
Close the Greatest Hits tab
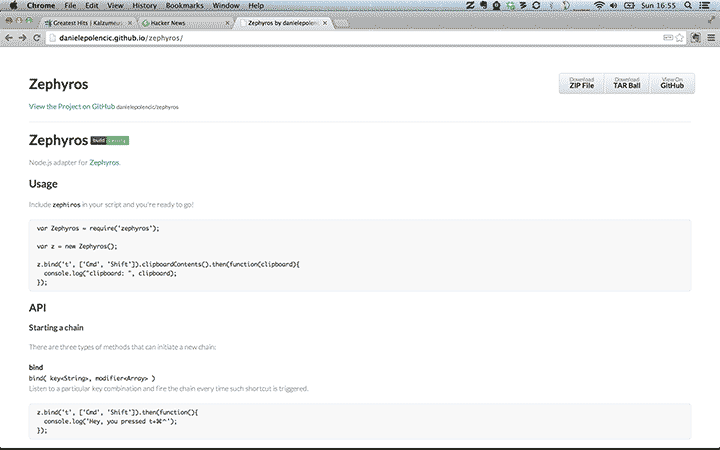pos(130,22)
